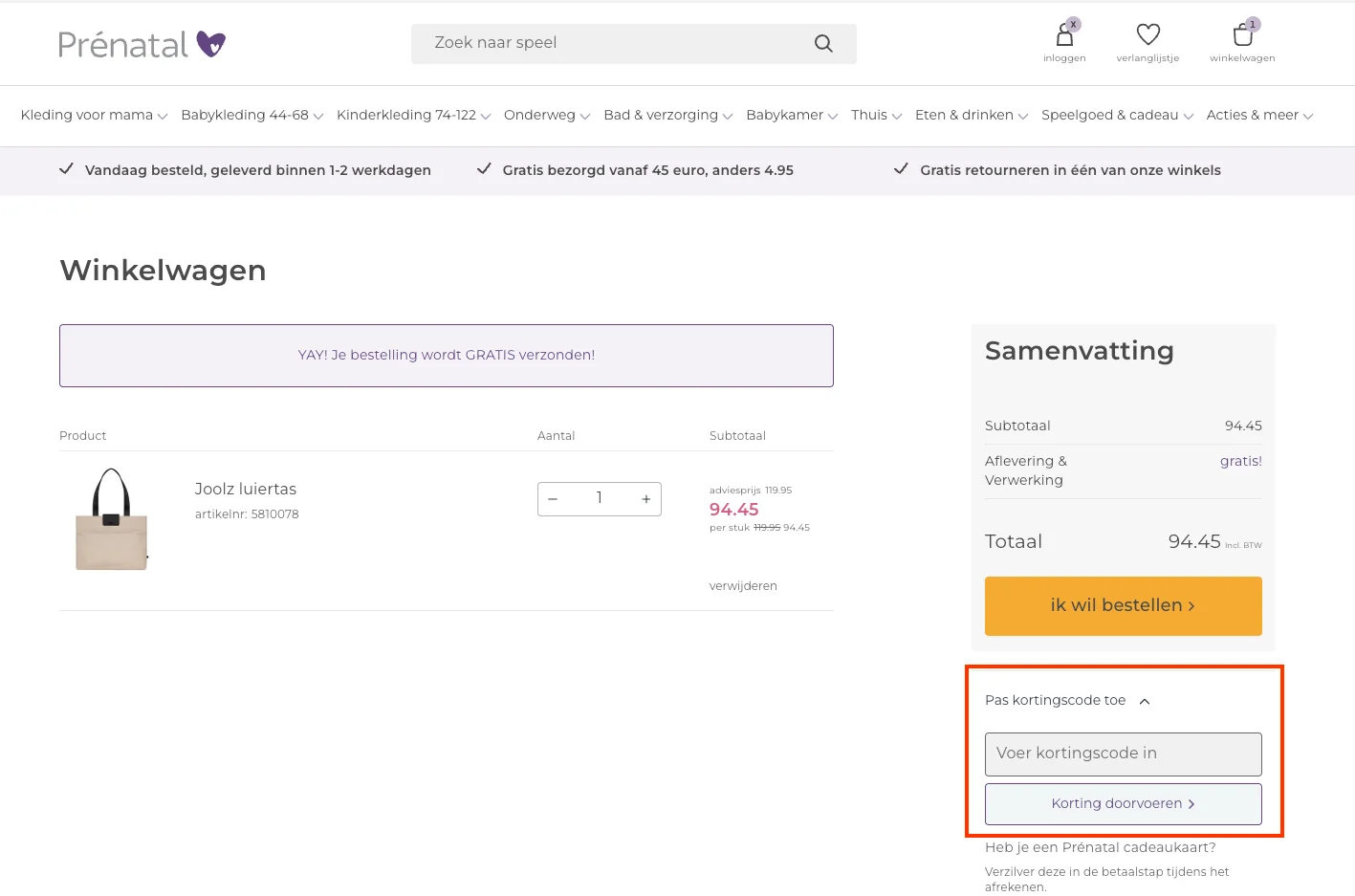Screen dimensions: 1355x896
Task: Expand the Eten & drinken menu
Action: pyautogui.click(x=972, y=116)
